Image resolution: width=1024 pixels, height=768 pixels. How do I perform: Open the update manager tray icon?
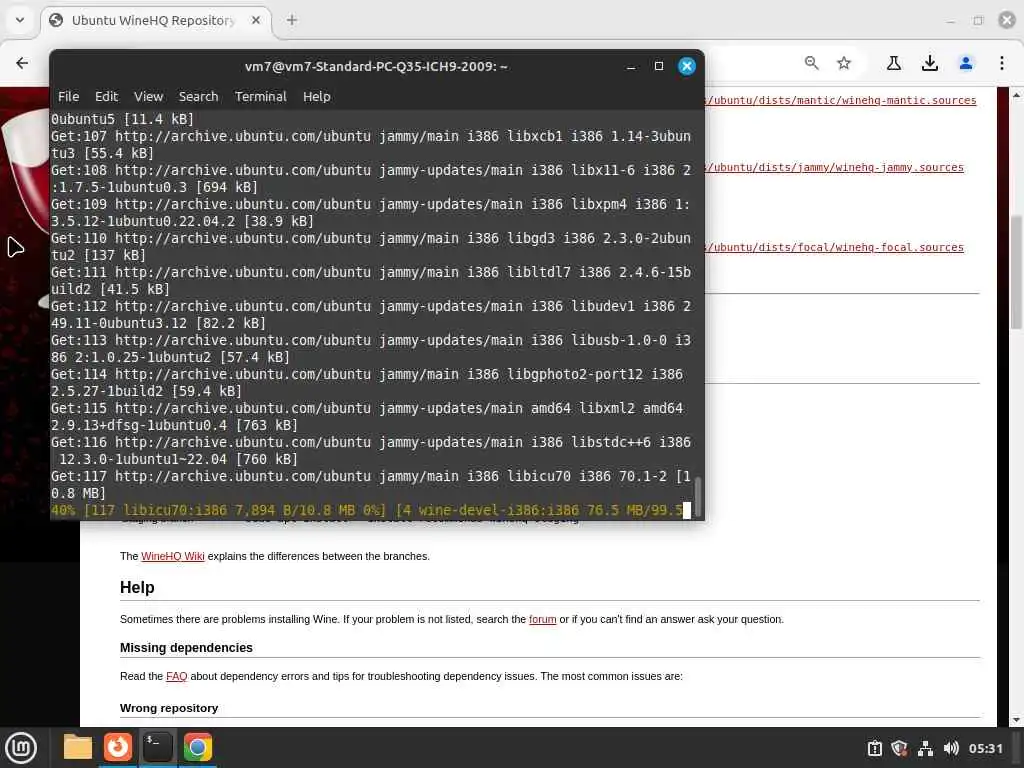874,748
